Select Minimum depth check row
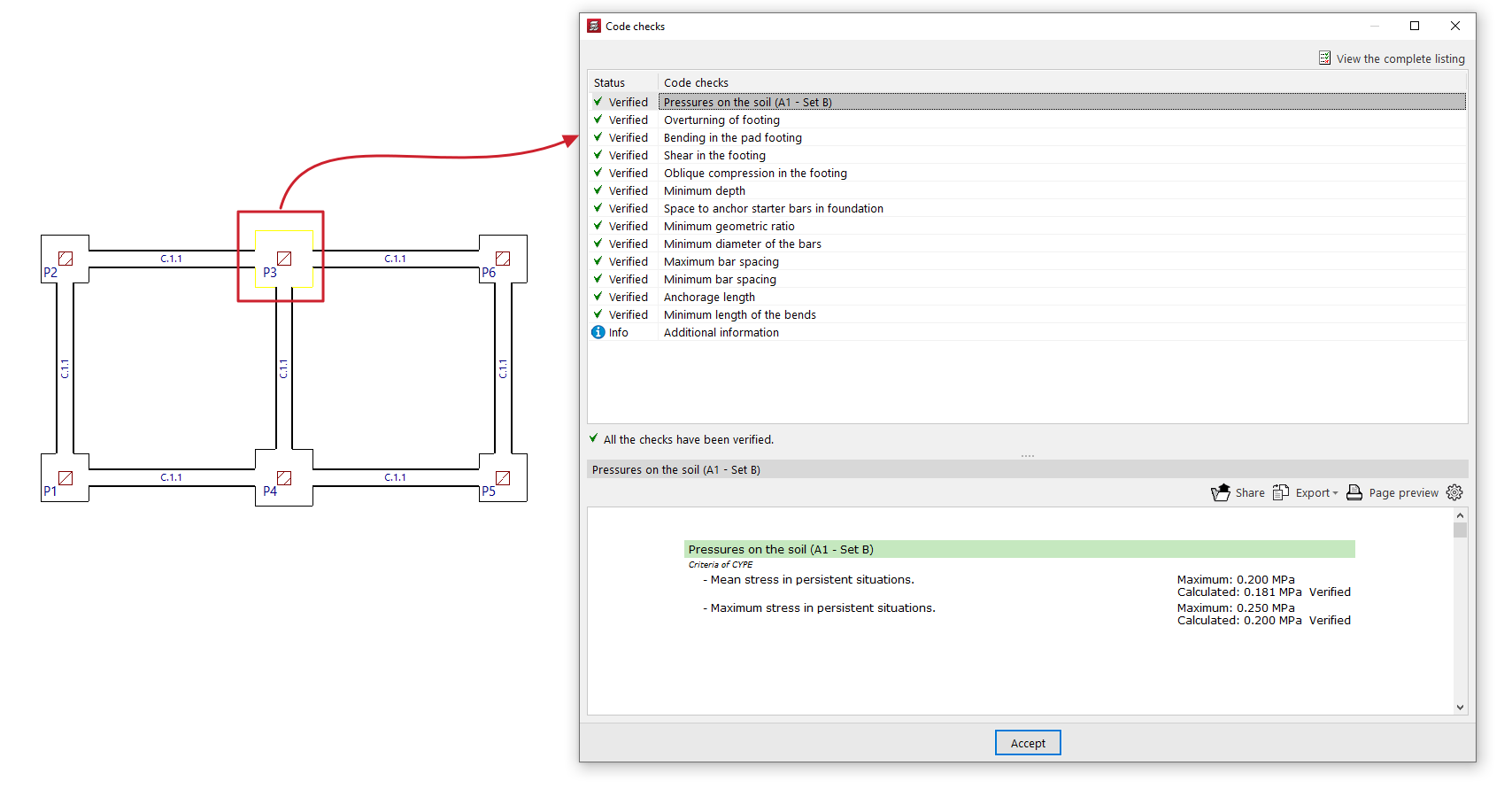This screenshot has height=789, width=1512. [1027, 190]
